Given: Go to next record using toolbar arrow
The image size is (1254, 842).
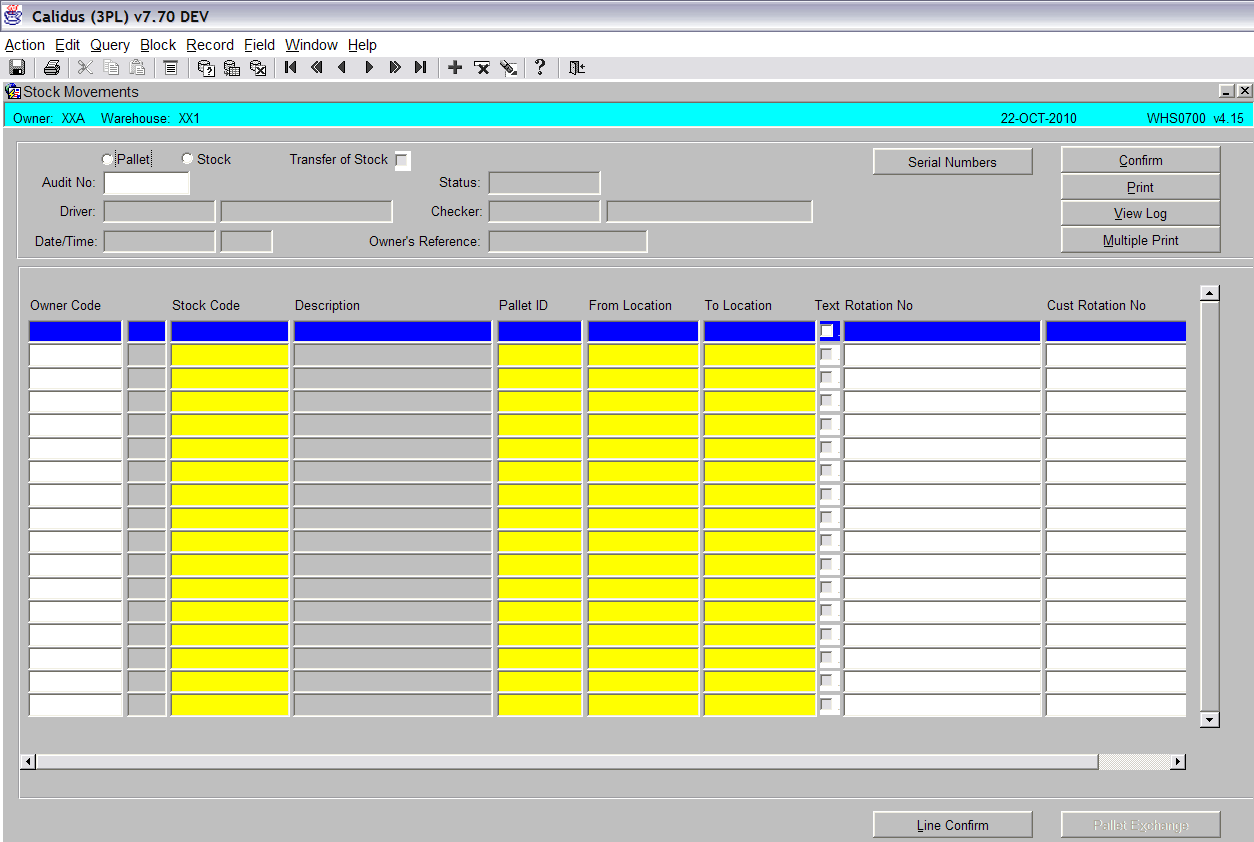Looking at the screenshot, I should click(x=369, y=67).
